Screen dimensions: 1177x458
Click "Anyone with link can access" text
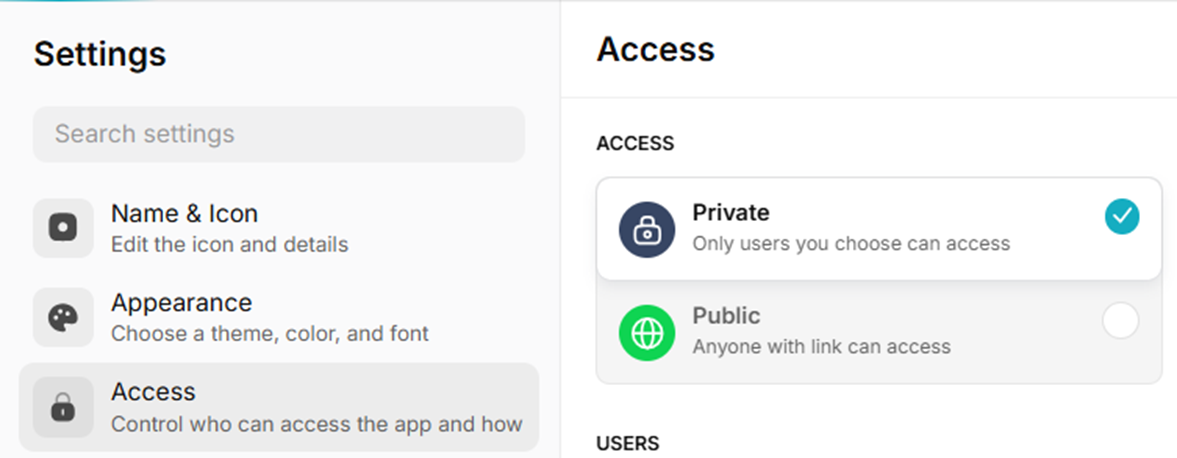[x=821, y=347]
